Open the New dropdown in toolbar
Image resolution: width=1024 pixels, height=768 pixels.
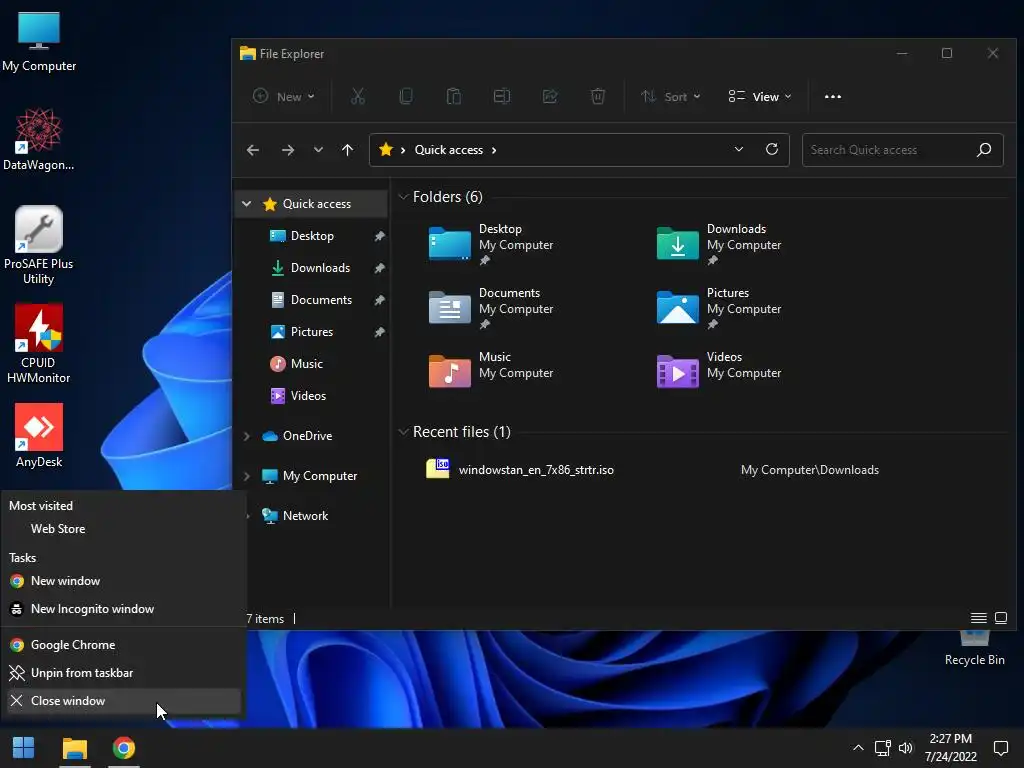coord(284,97)
